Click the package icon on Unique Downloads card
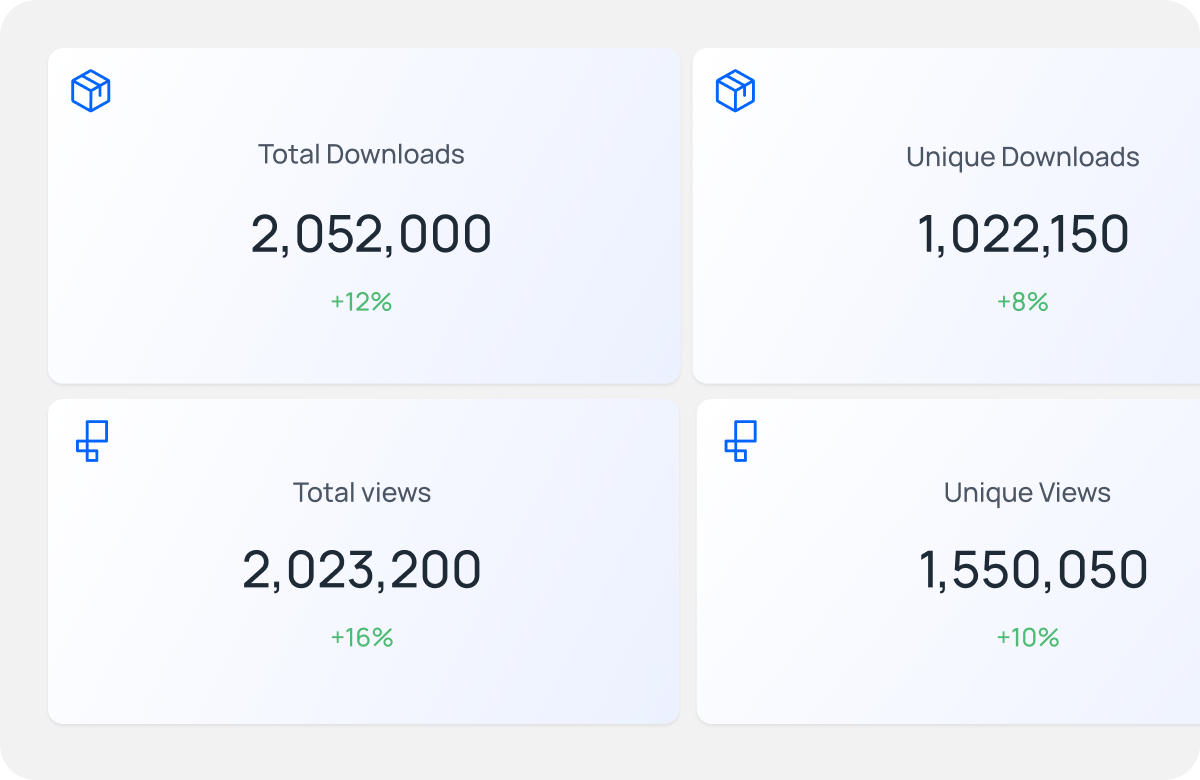Viewport: 1200px width, 780px height. point(735,91)
